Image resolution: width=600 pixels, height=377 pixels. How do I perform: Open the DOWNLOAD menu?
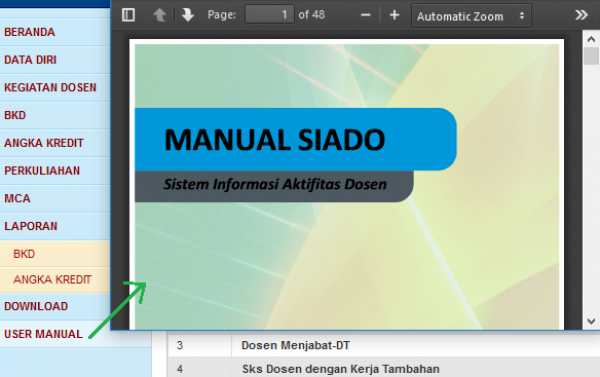point(55,307)
